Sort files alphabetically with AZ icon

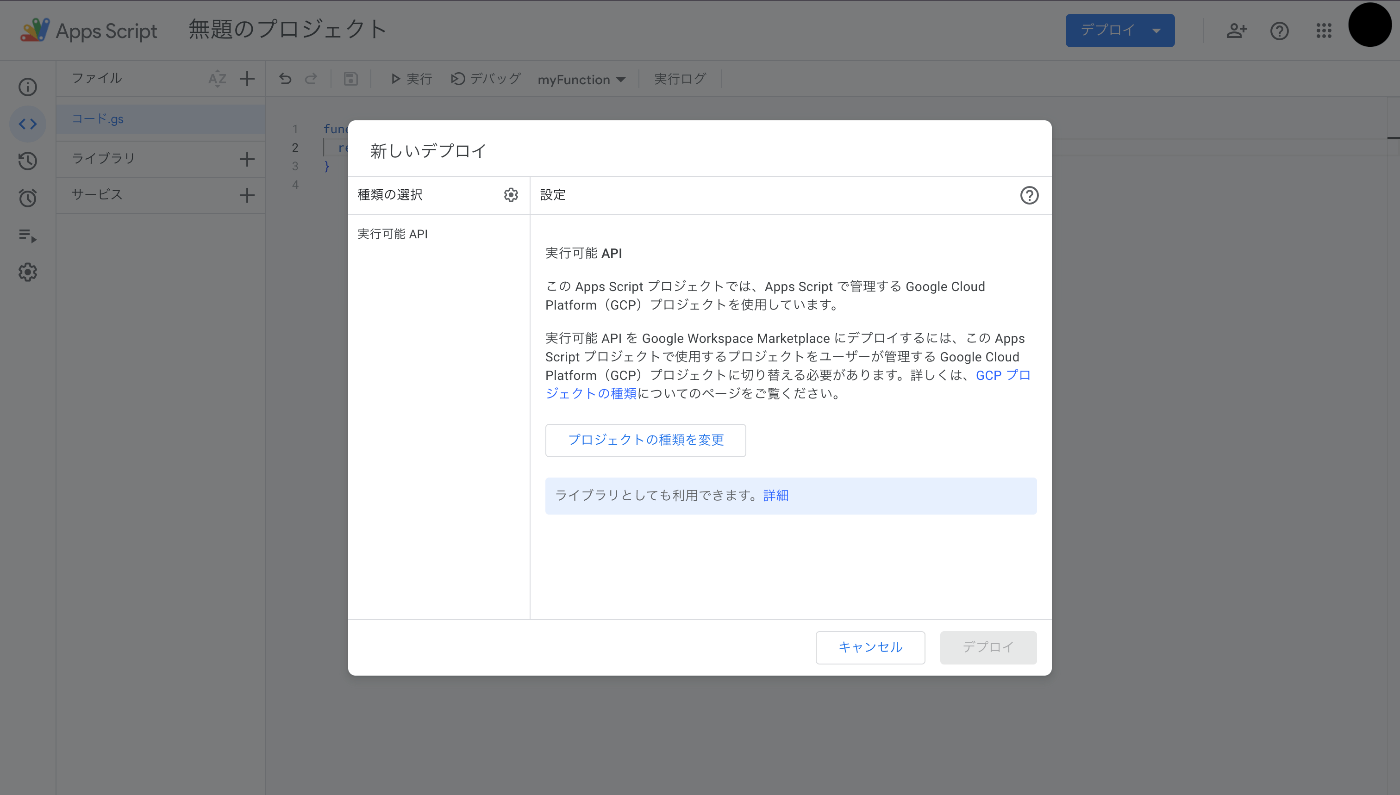217,79
